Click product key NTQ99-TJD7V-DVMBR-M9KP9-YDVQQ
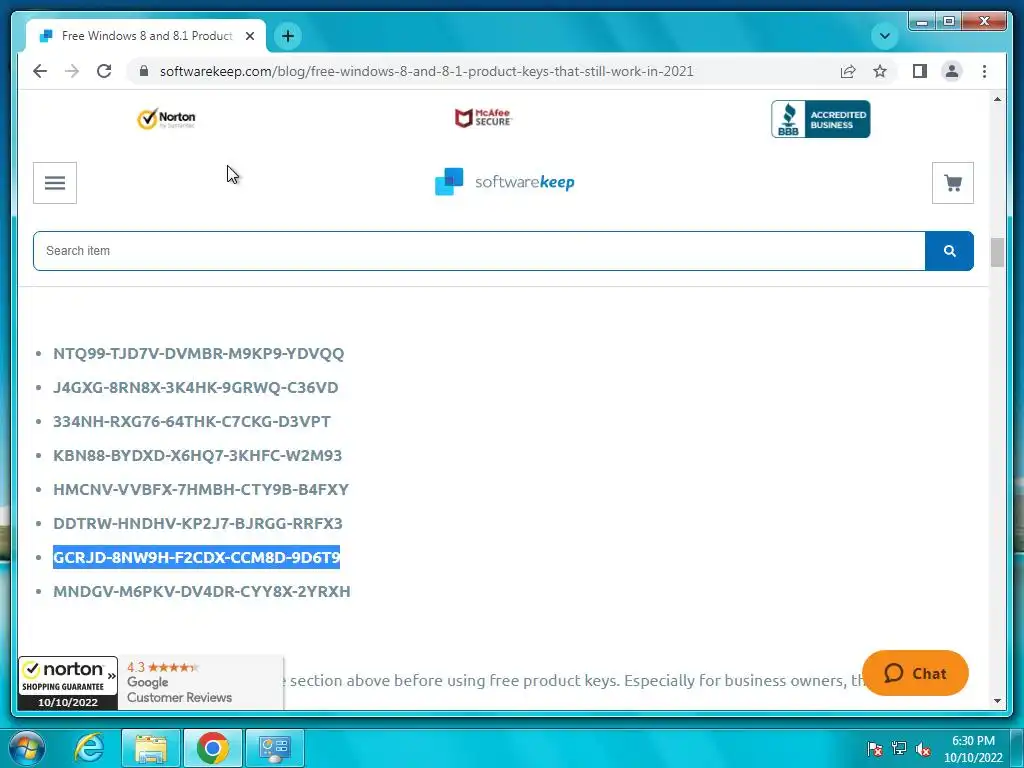The image size is (1024, 768). [199, 353]
